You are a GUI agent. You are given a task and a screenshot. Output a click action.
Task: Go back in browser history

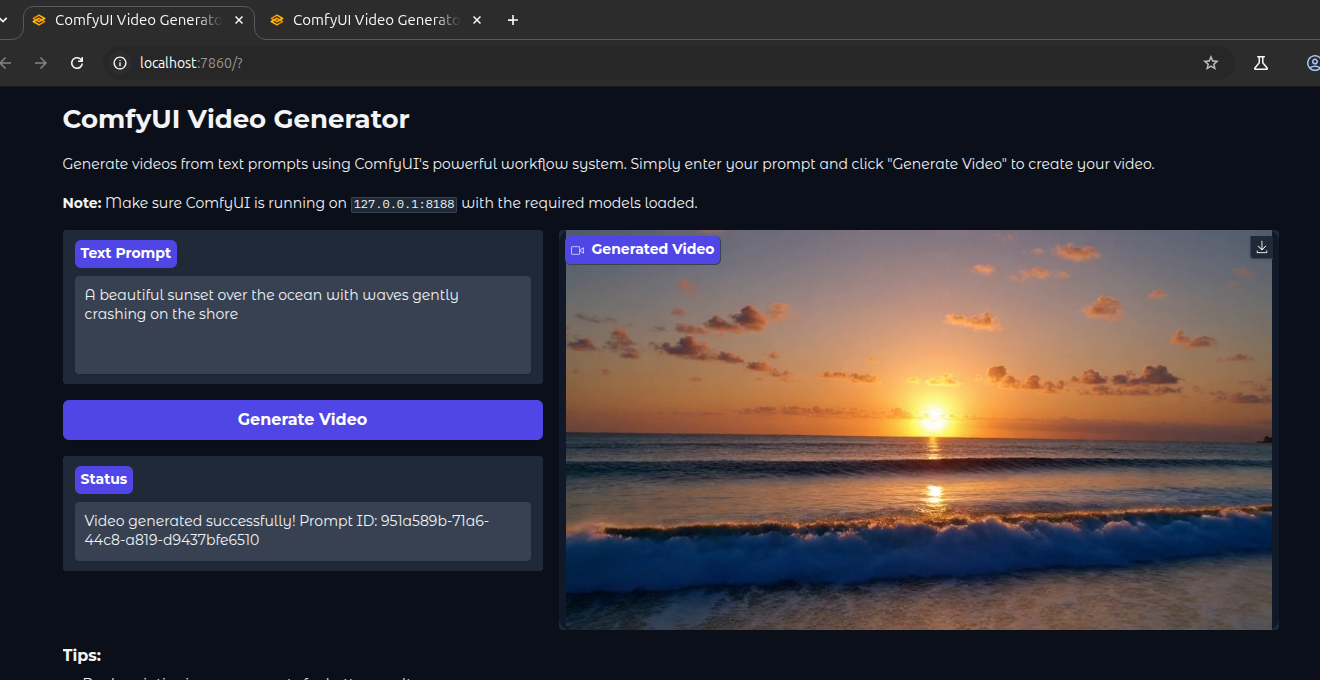6,63
